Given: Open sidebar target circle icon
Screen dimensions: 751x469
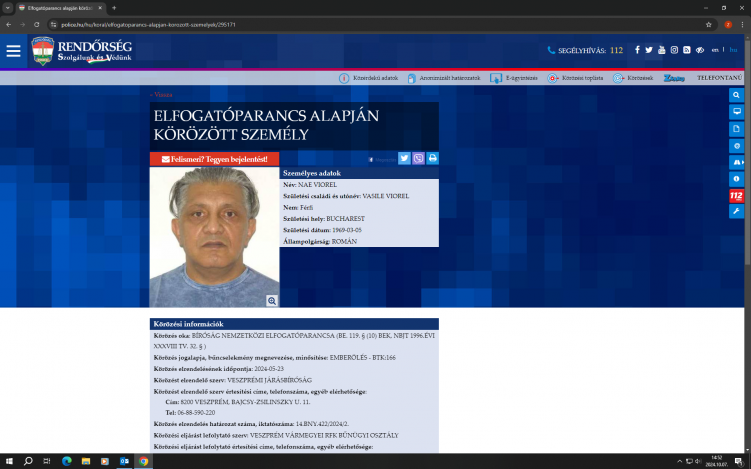Looking at the screenshot, I should click(736, 145).
